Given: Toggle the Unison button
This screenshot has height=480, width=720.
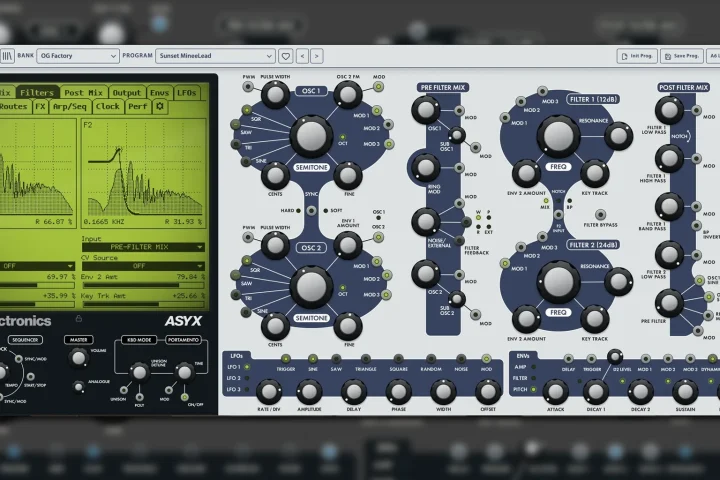Looking at the screenshot, I should coord(124,390).
